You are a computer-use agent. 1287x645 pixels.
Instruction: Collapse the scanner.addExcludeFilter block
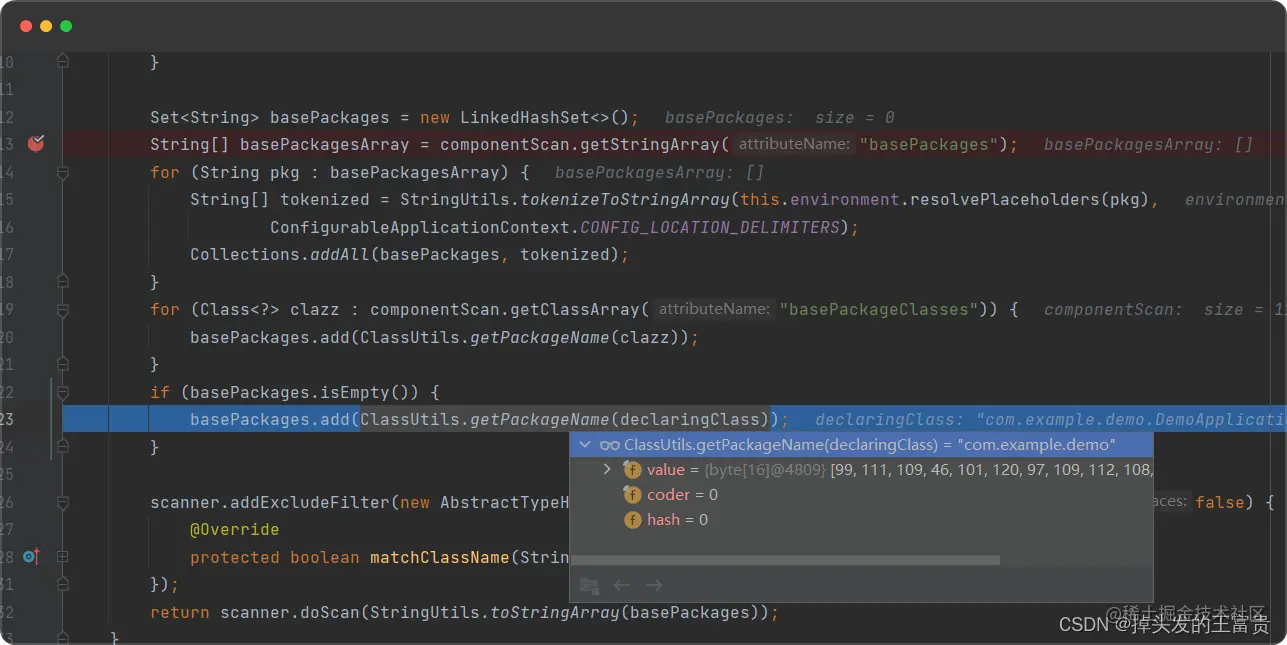pos(62,502)
